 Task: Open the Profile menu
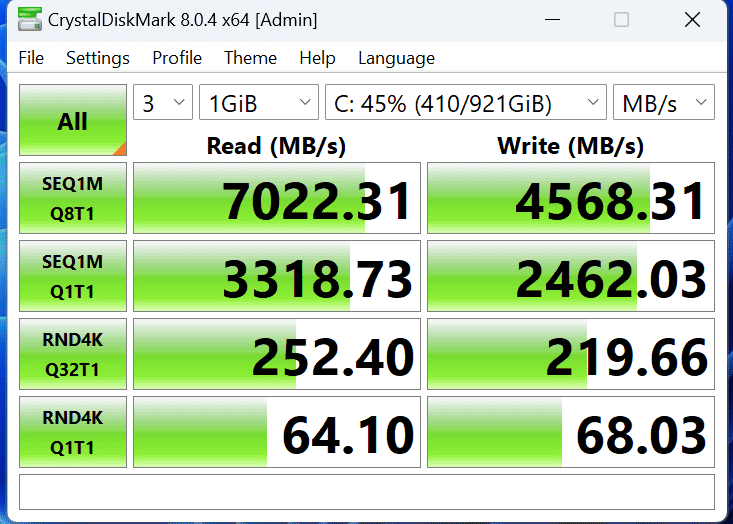point(177,58)
